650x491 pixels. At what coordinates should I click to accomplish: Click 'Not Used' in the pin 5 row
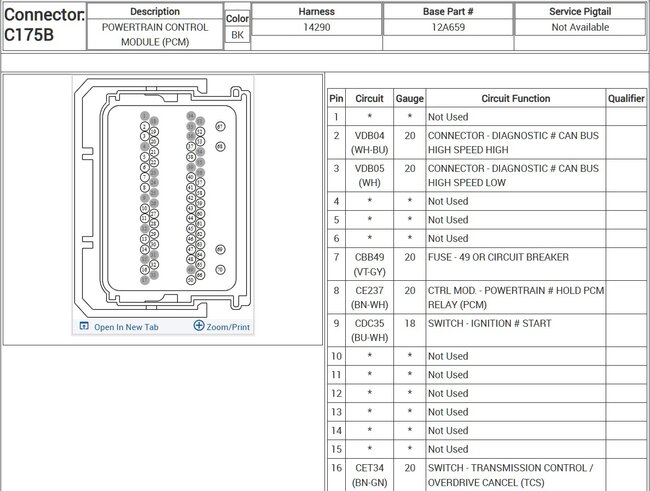pos(448,220)
